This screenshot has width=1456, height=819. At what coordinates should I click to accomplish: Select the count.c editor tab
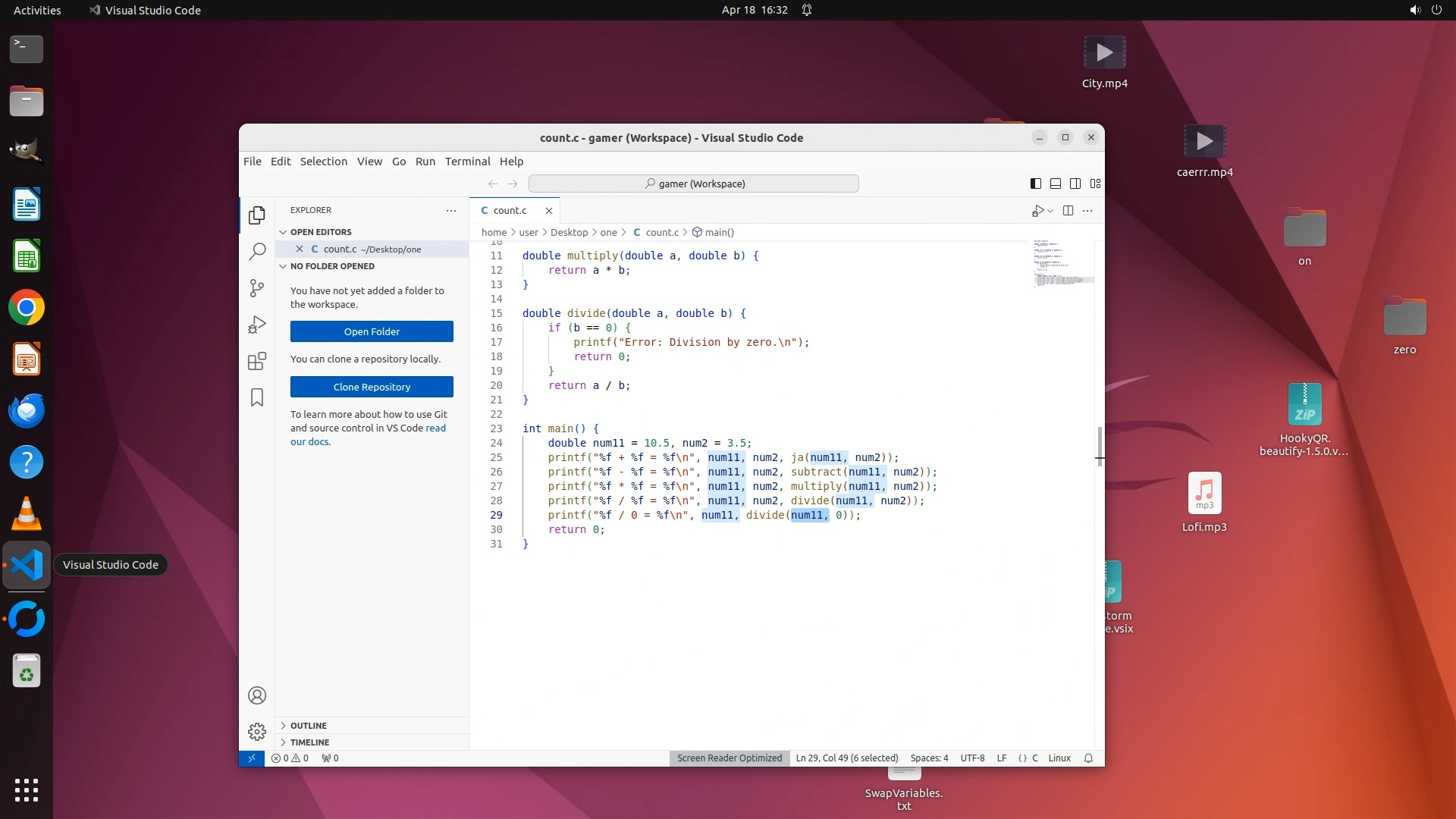509,211
